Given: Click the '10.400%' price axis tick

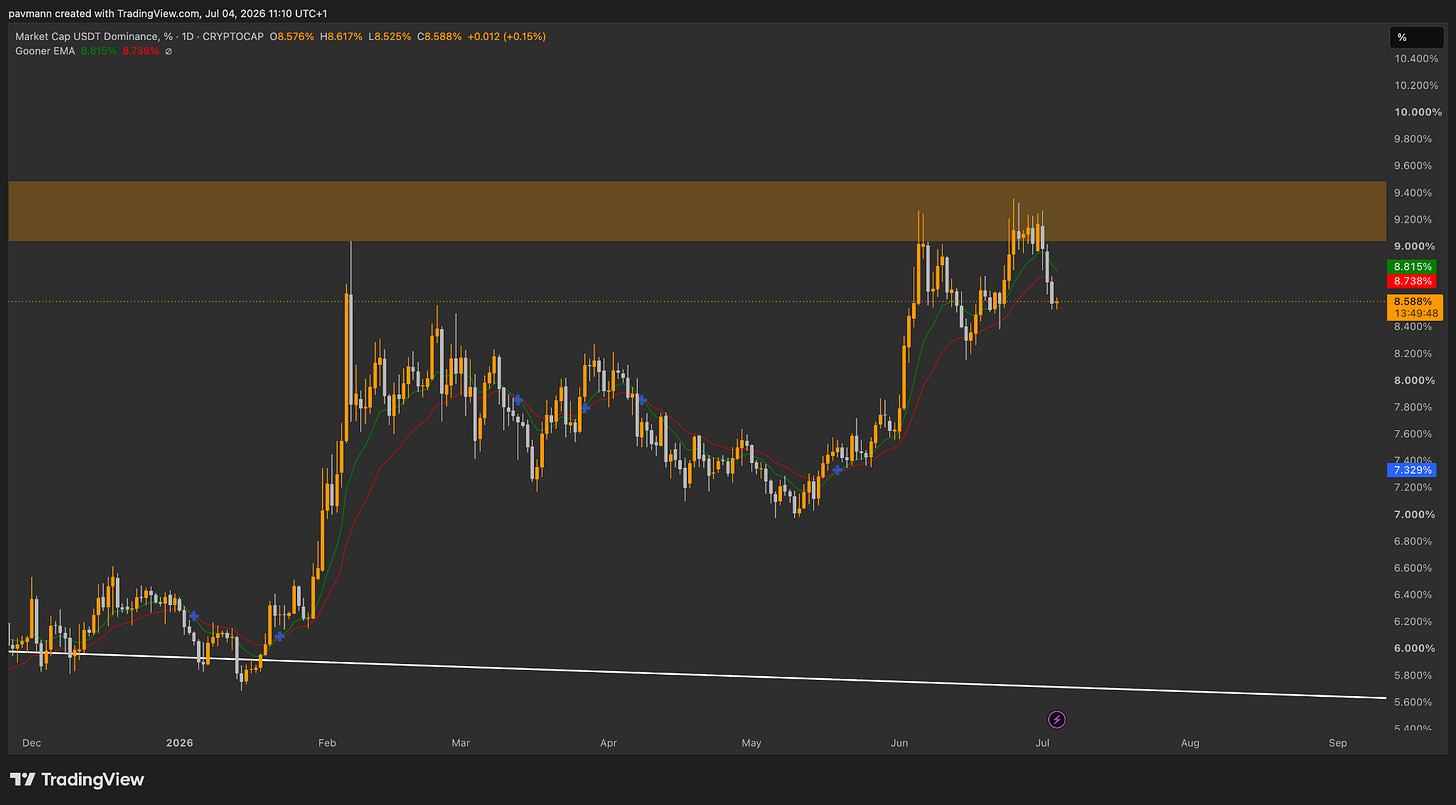Looking at the screenshot, I should tap(1417, 59).
